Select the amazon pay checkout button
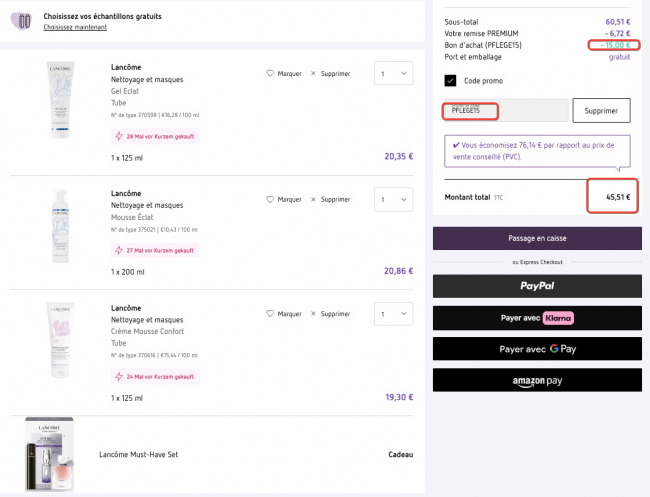 tap(537, 380)
